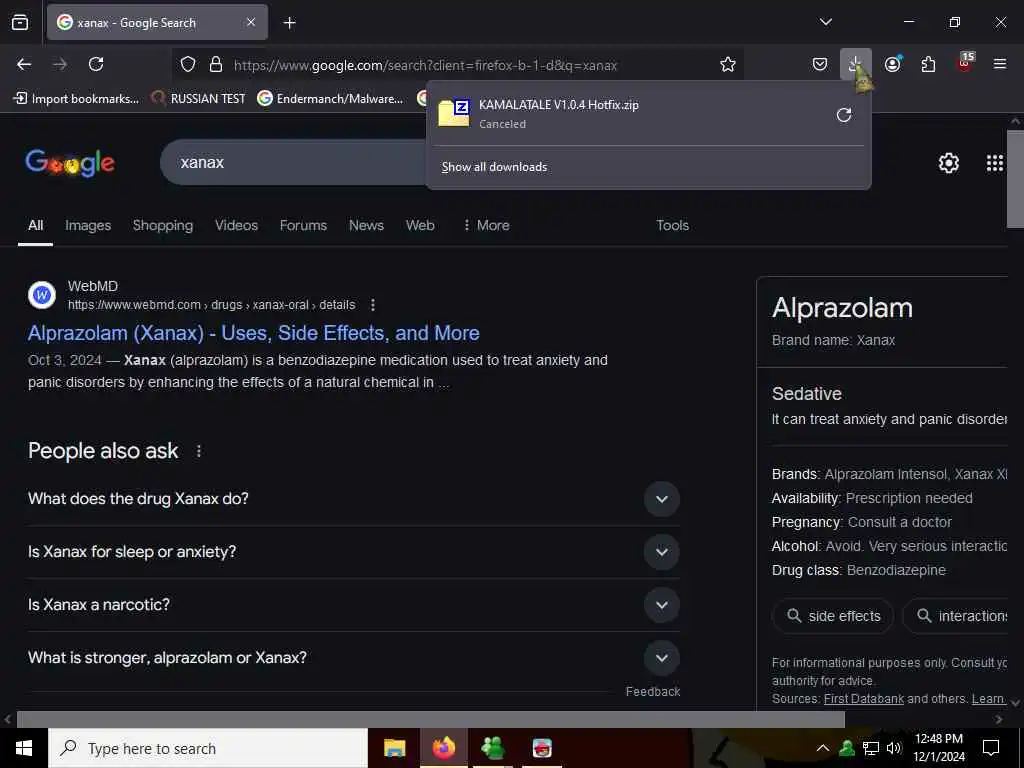Save page to Pocket
Image resolution: width=1024 pixels, height=768 pixels.
tap(820, 64)
